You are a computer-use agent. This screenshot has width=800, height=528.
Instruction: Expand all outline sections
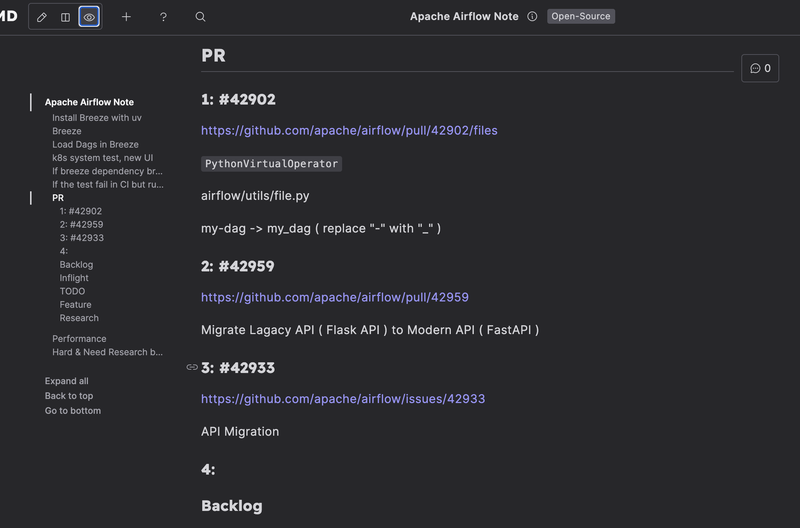pyautogui.click(x=66, y=381)
